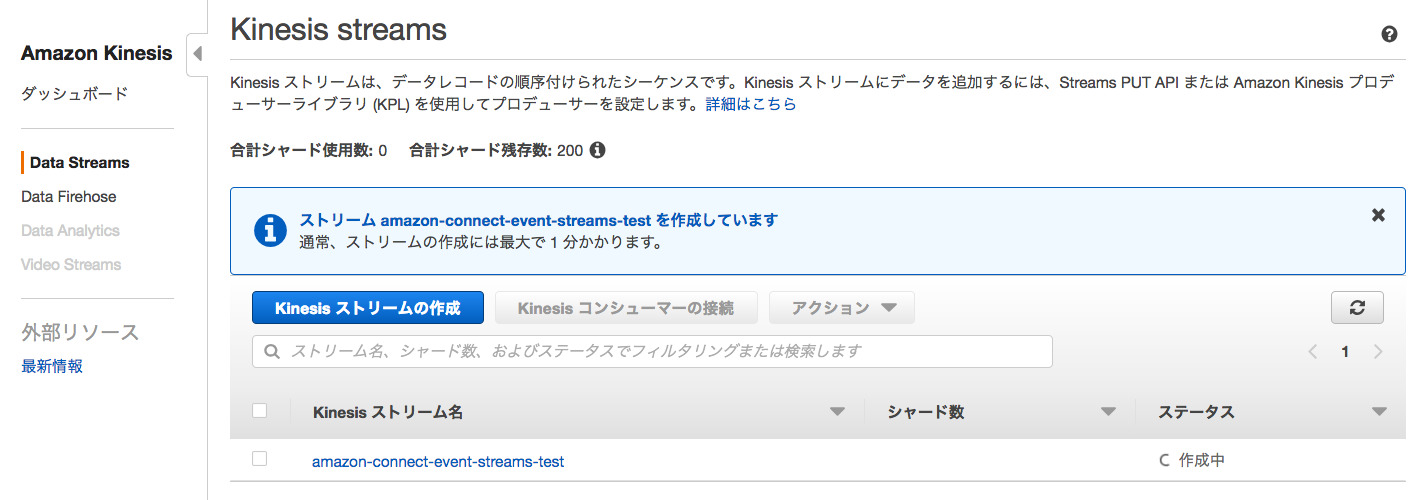Click the search magnifier icon

point(271,352)
